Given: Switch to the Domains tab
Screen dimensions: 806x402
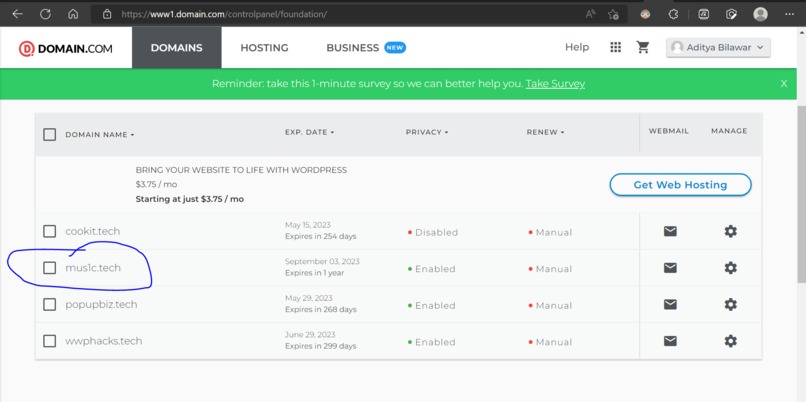Looking at the screenshot, I should pos(176,48).
